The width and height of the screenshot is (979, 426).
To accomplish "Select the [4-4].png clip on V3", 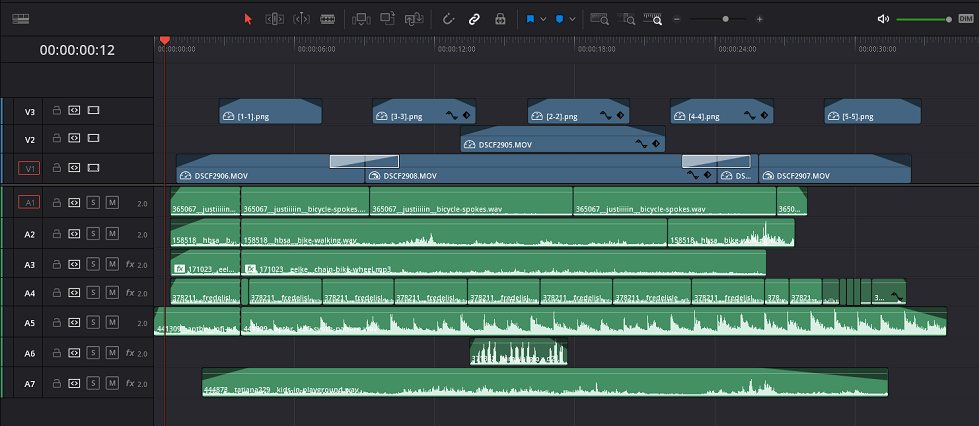I will pyautogui.click(x=722, y=111).
